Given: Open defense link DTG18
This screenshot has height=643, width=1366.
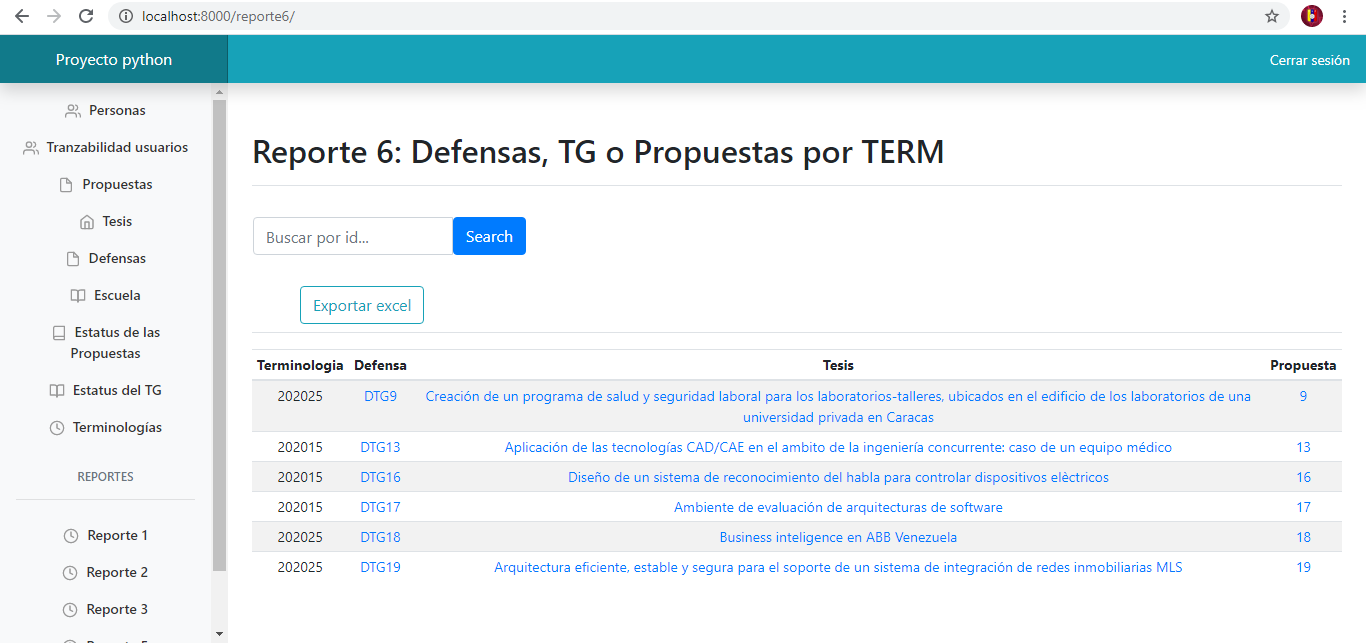Looking at the screenshot, I should (380, 537).
